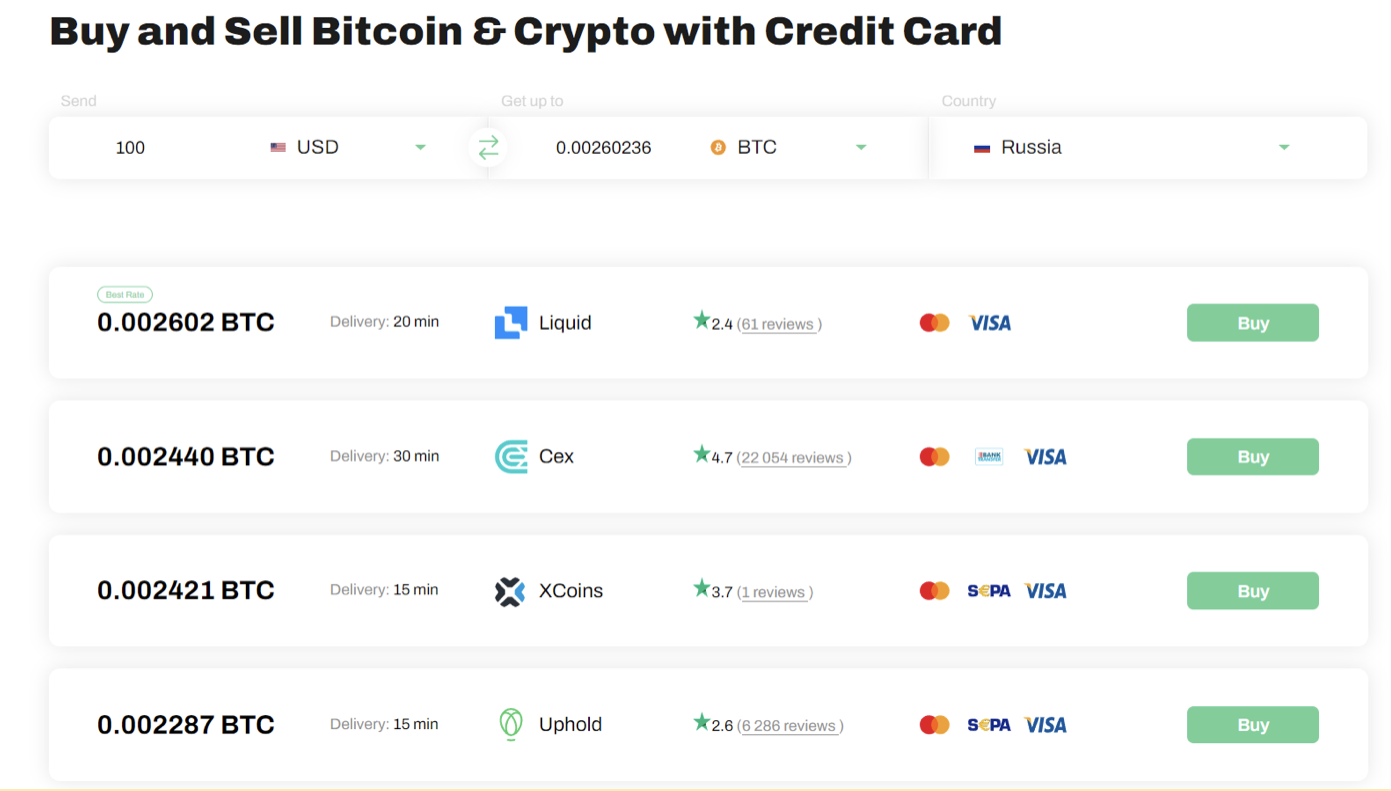Open the Country dropdown arrow

1284,148
